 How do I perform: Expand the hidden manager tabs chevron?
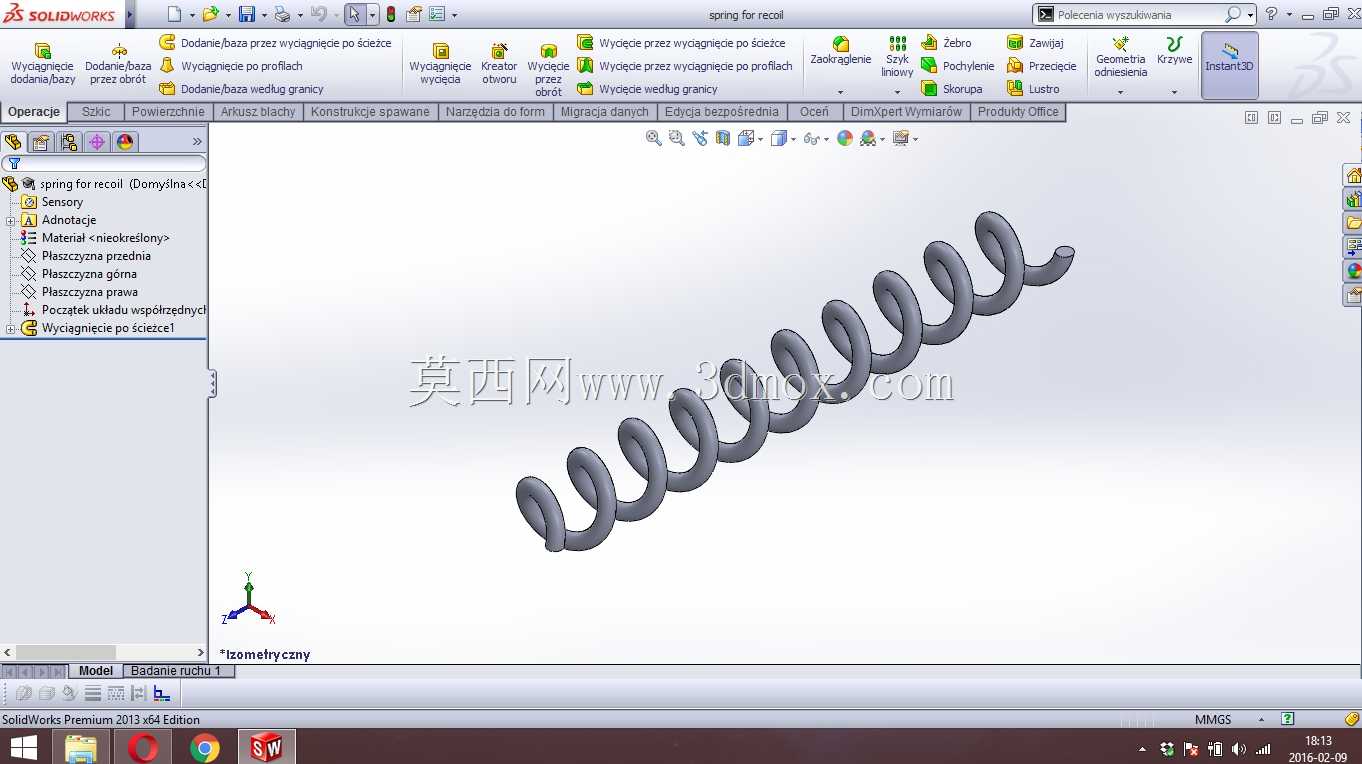click(x=197, y=142)
